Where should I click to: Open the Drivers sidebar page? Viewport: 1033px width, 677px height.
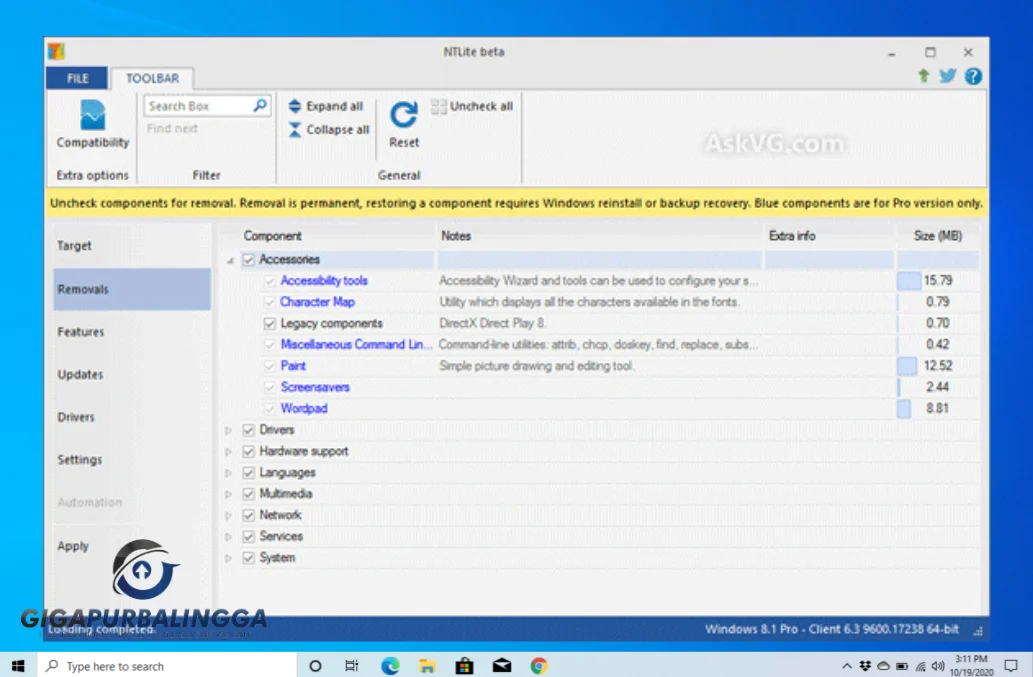132,417
